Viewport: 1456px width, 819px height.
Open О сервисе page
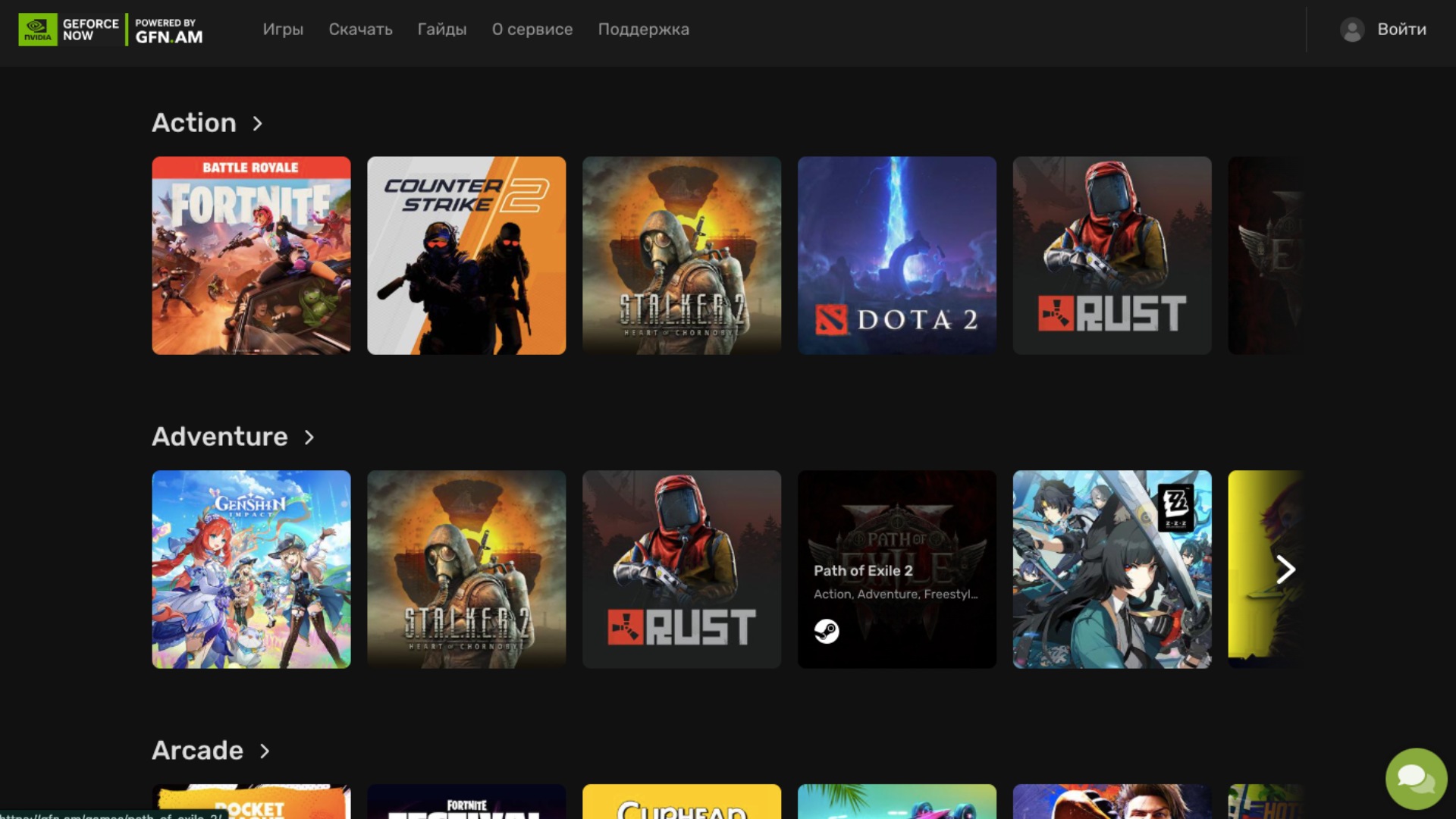coord(532,30)
